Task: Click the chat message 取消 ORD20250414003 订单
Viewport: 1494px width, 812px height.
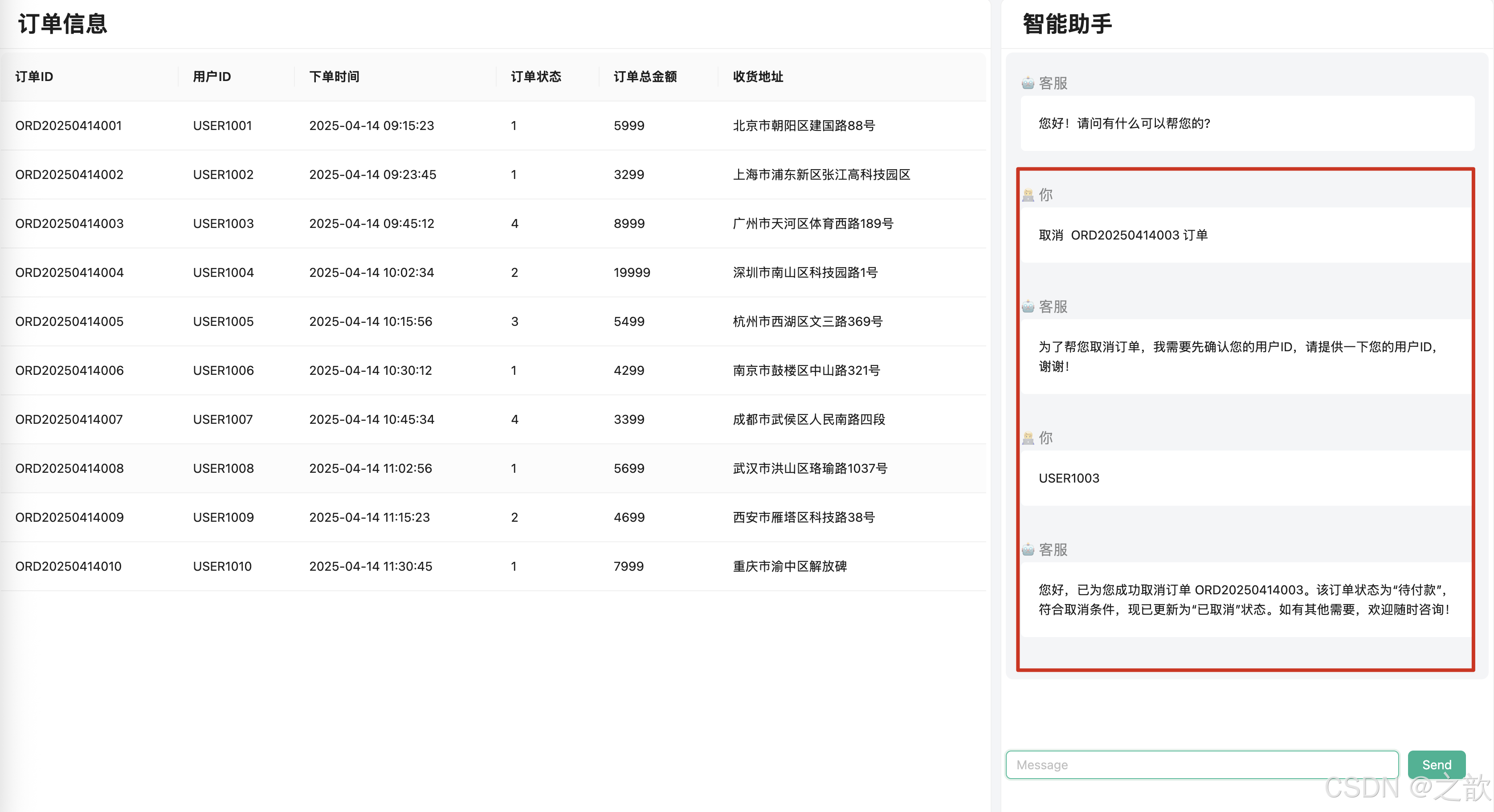Action: 1123,235
